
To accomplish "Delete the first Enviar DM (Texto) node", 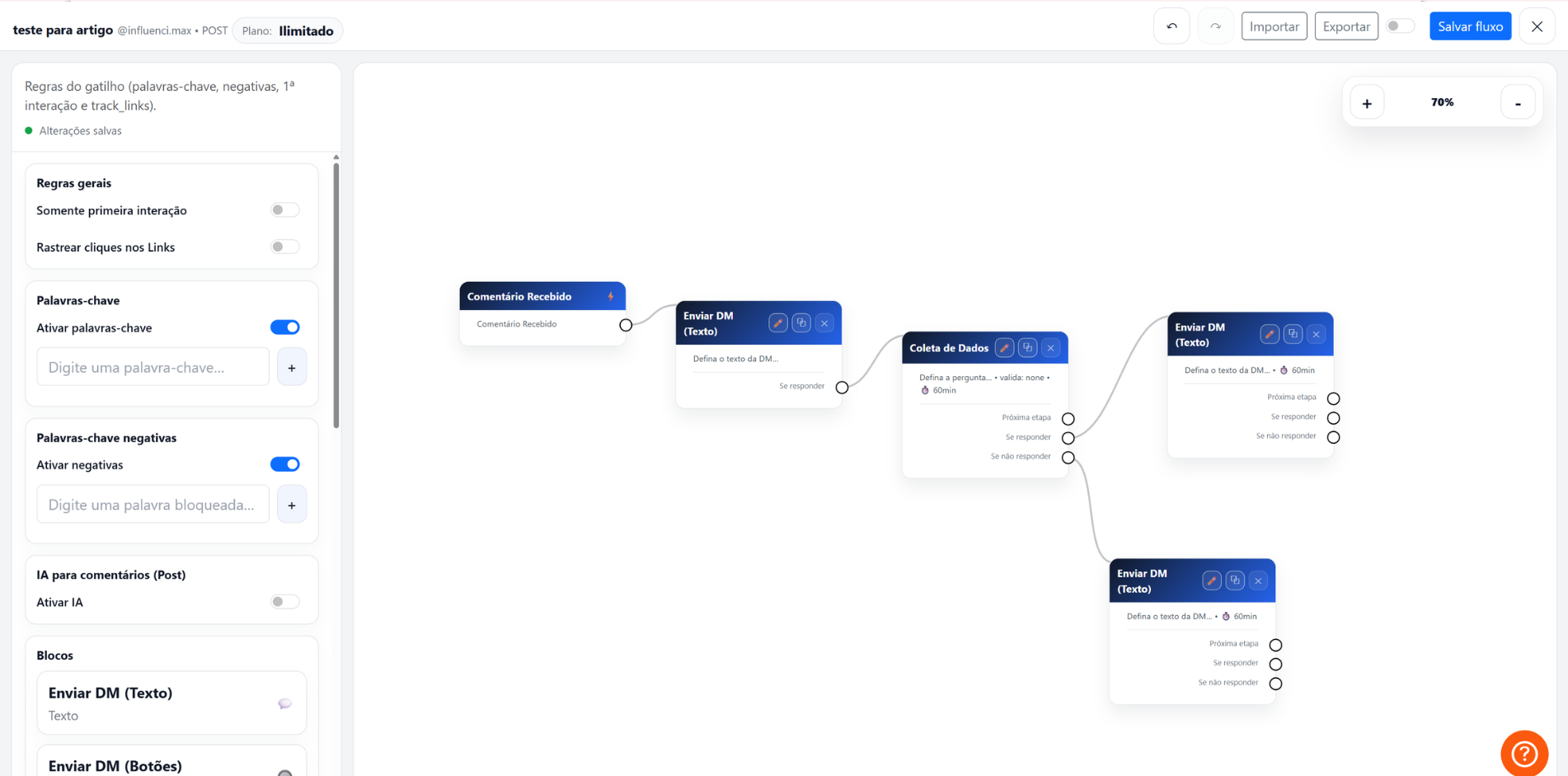I will coord(824,323).
